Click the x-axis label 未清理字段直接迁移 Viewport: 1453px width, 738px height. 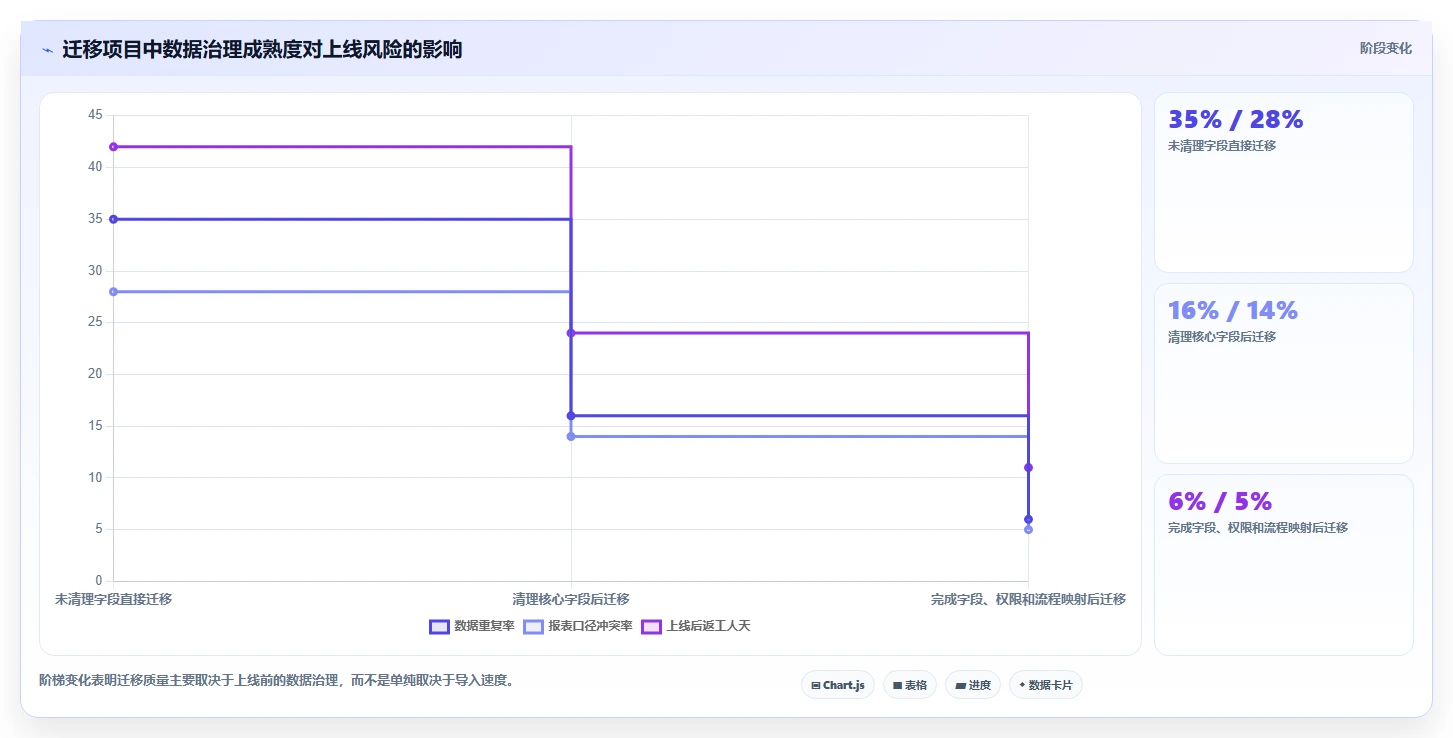pyautogui.click(x=113, y=600)
